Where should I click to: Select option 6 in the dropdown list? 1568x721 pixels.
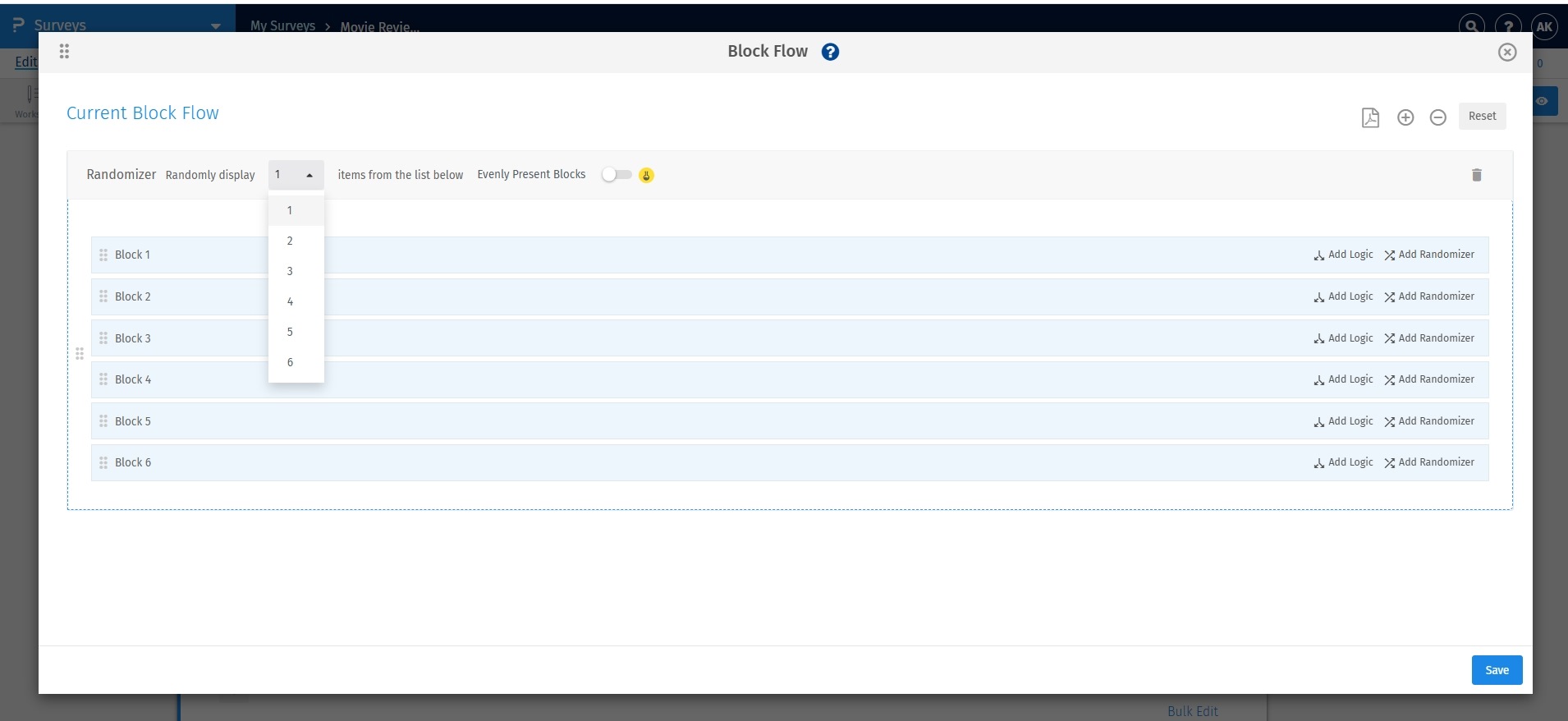click(296, 362)
